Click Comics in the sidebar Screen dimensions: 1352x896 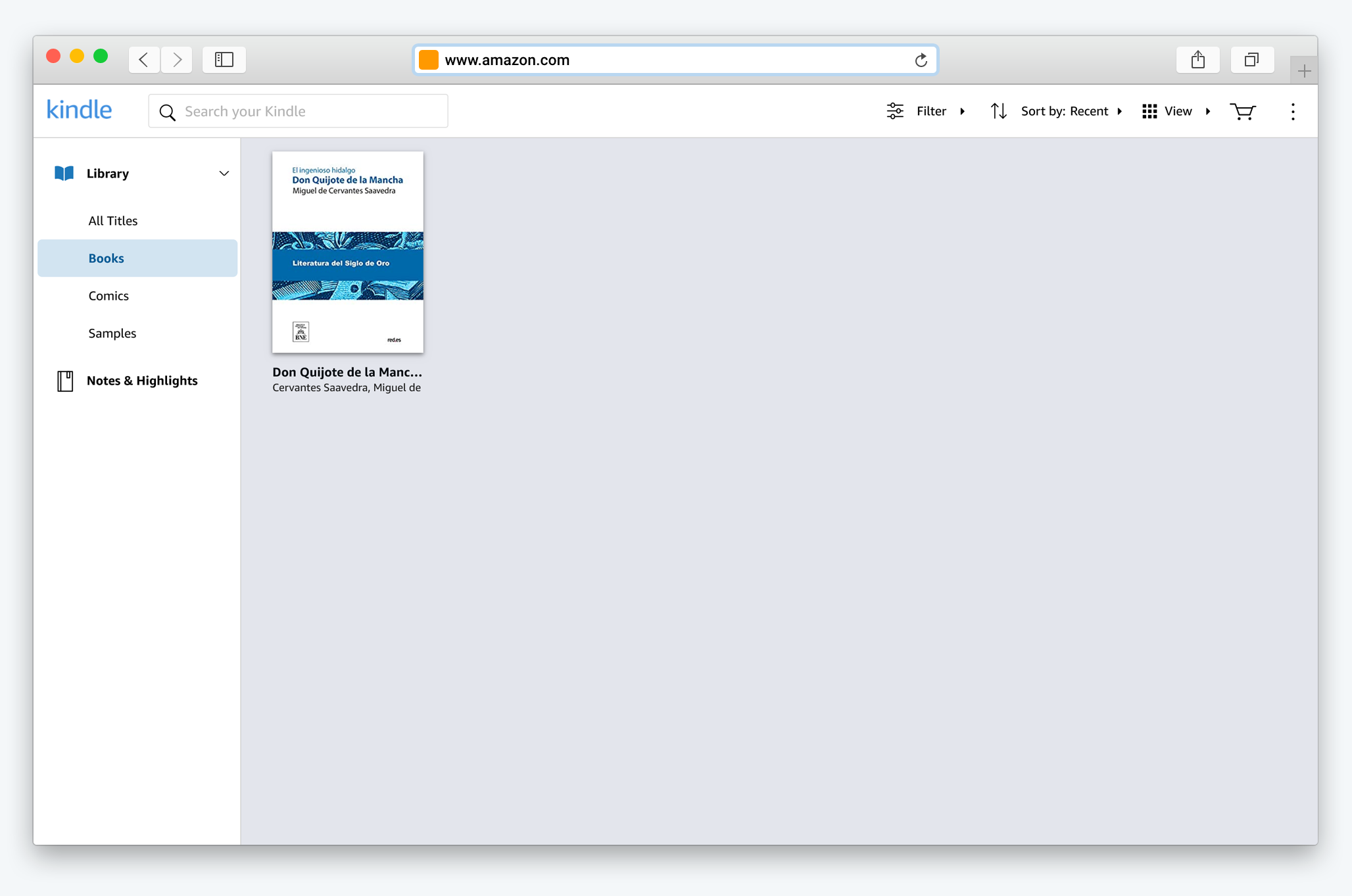click(x=109, y=295)
